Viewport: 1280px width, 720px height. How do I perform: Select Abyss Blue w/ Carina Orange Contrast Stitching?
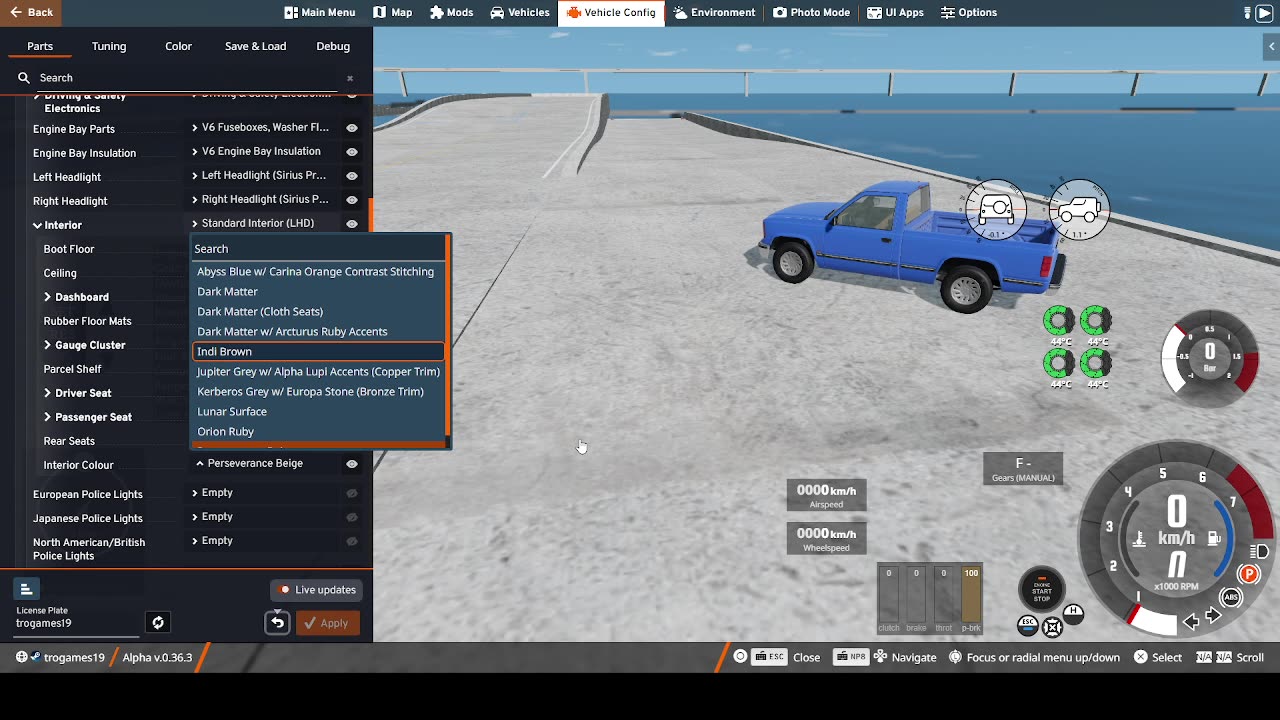316,271
